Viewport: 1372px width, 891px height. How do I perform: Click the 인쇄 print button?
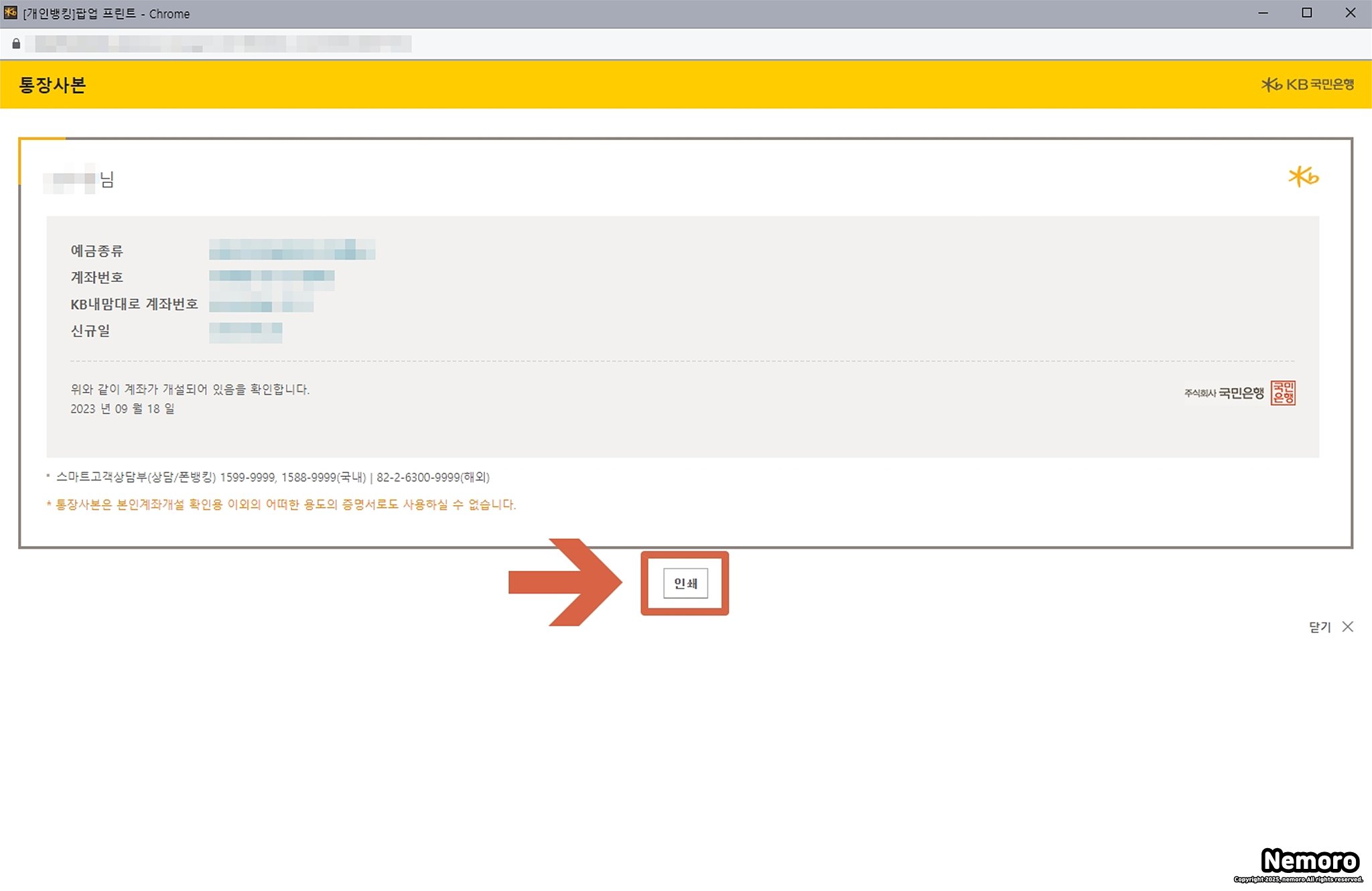(685, 584)
